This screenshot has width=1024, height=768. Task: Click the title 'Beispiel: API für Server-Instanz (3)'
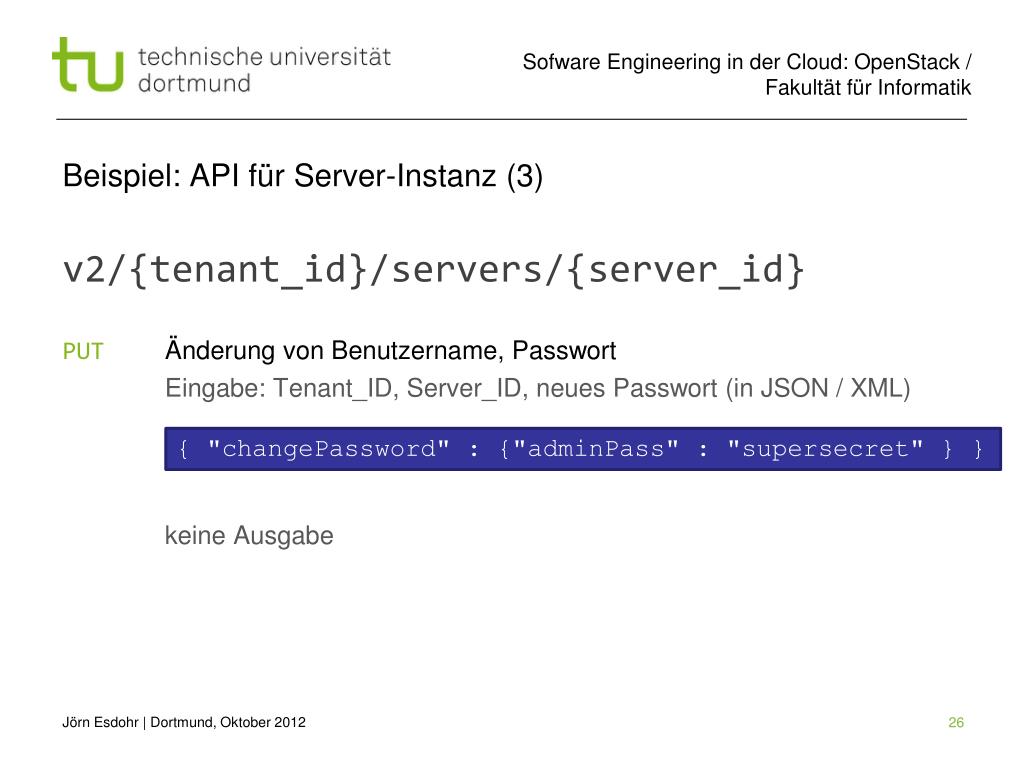pos(302,176)
